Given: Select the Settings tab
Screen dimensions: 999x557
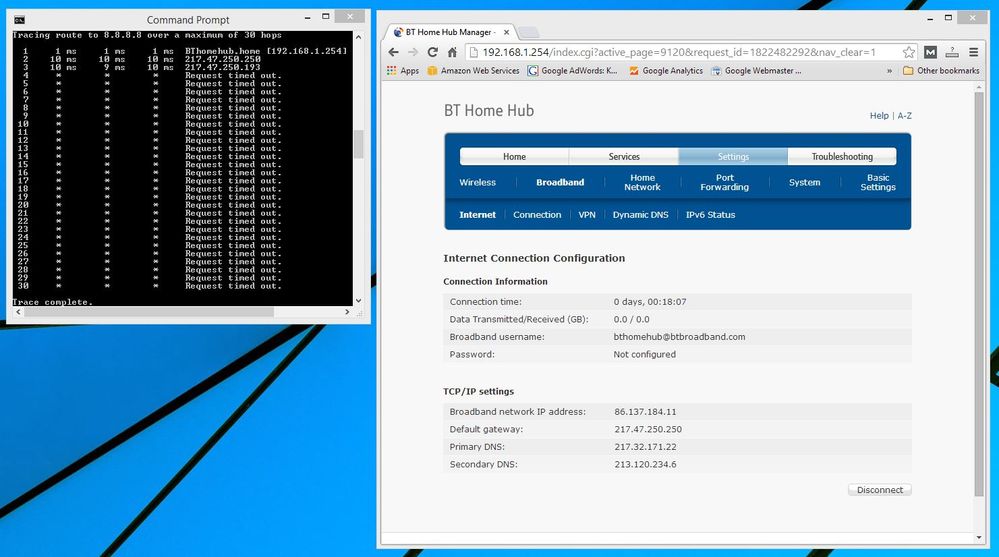Looking at the screenshot, I should pyautogui.click(x=733, y=156).
